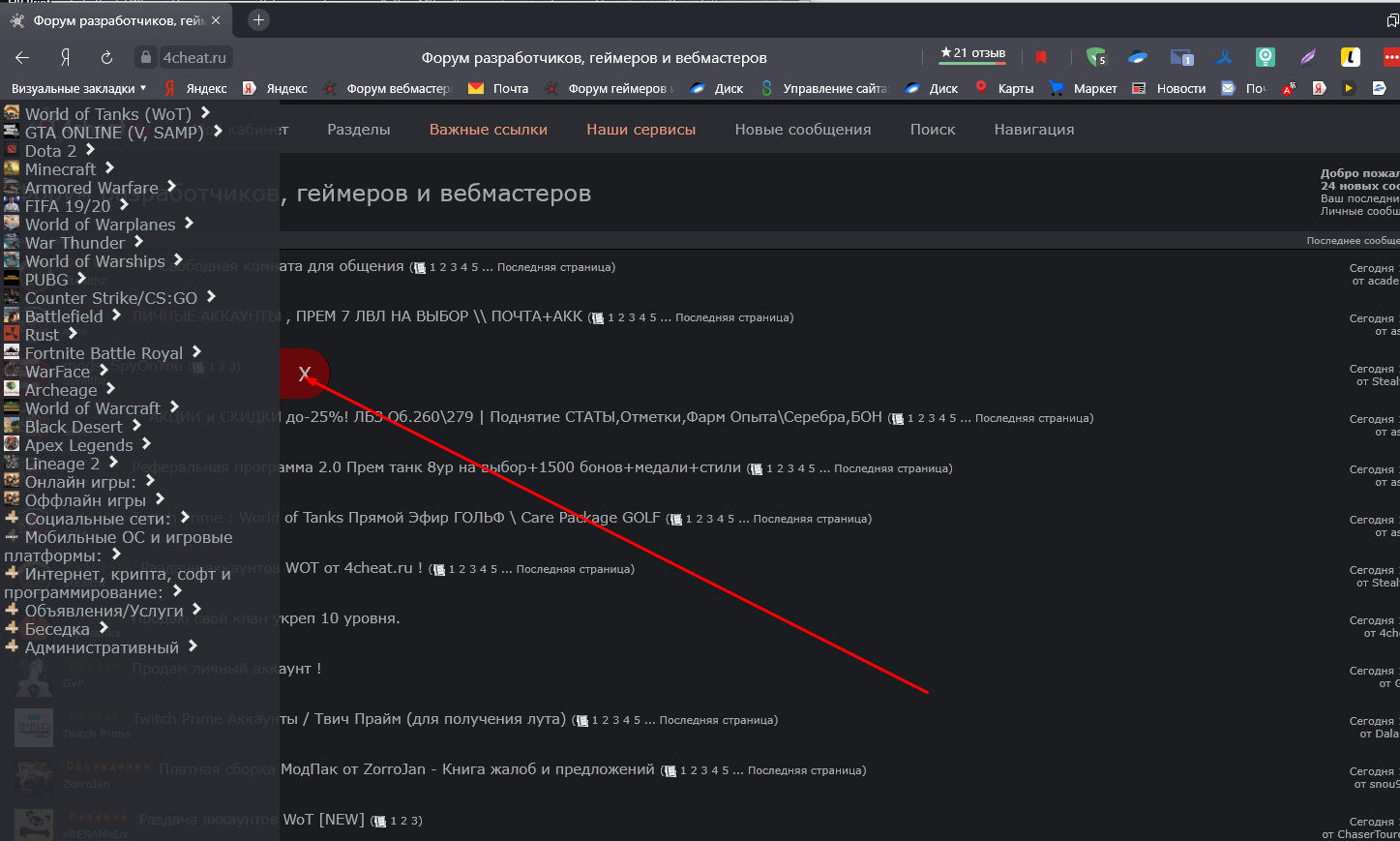Viewport: 1400px width, 841px height.
Task: Click World of Warcraft category icon
Action: (x=12, y=407)
